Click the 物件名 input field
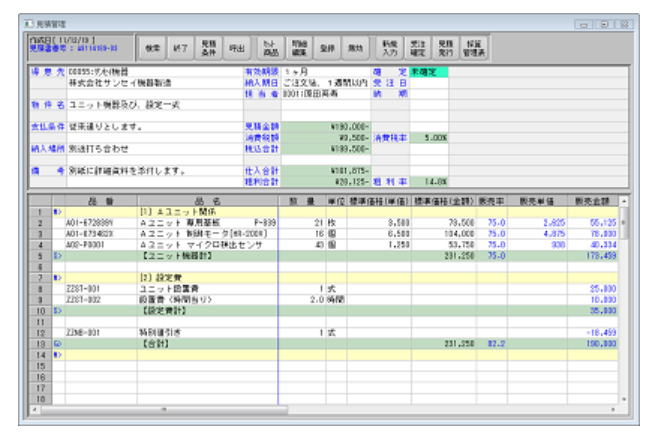The image size is (654, 441). [x=152, y=106]
